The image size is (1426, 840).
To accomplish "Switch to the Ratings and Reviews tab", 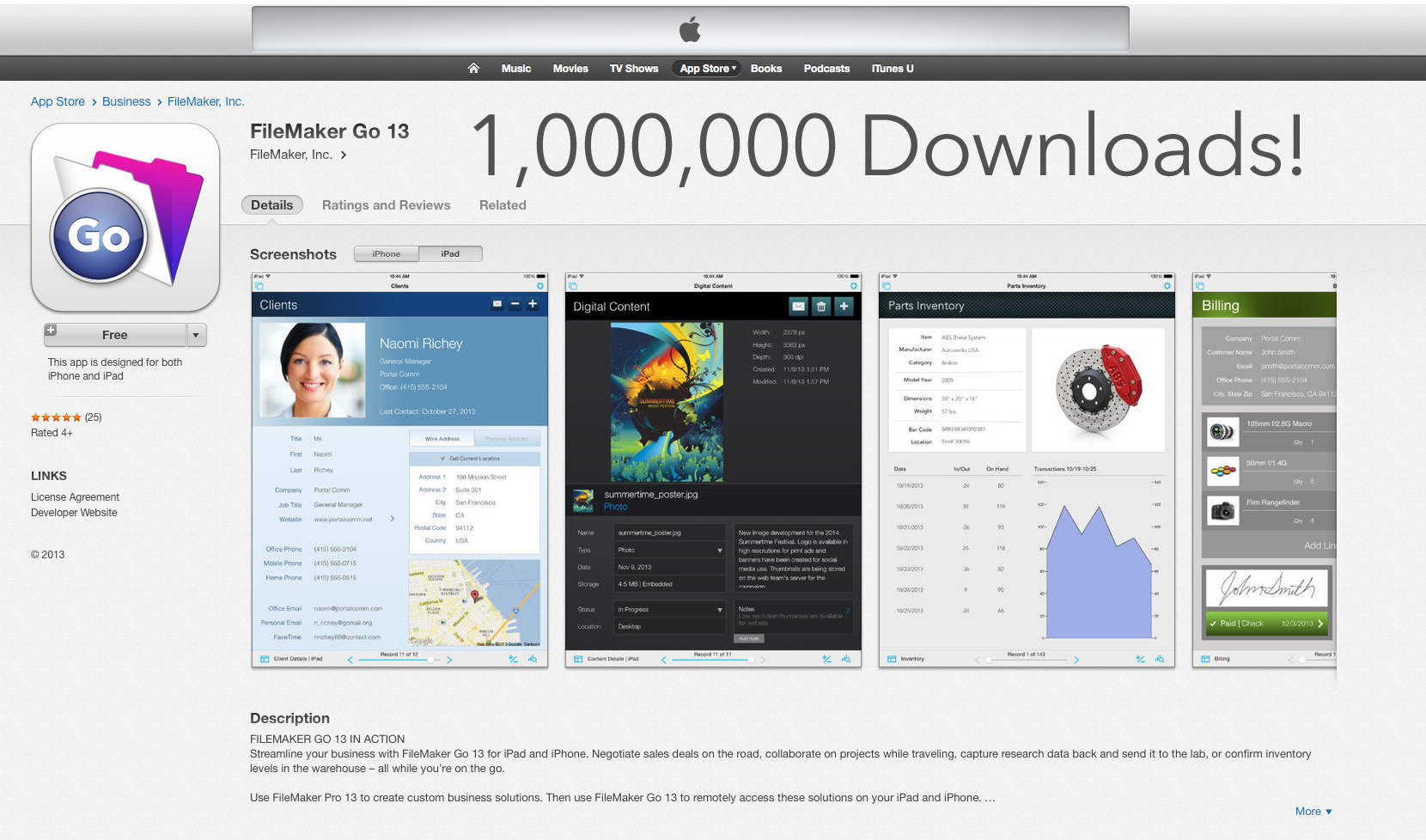I will 386,205.
